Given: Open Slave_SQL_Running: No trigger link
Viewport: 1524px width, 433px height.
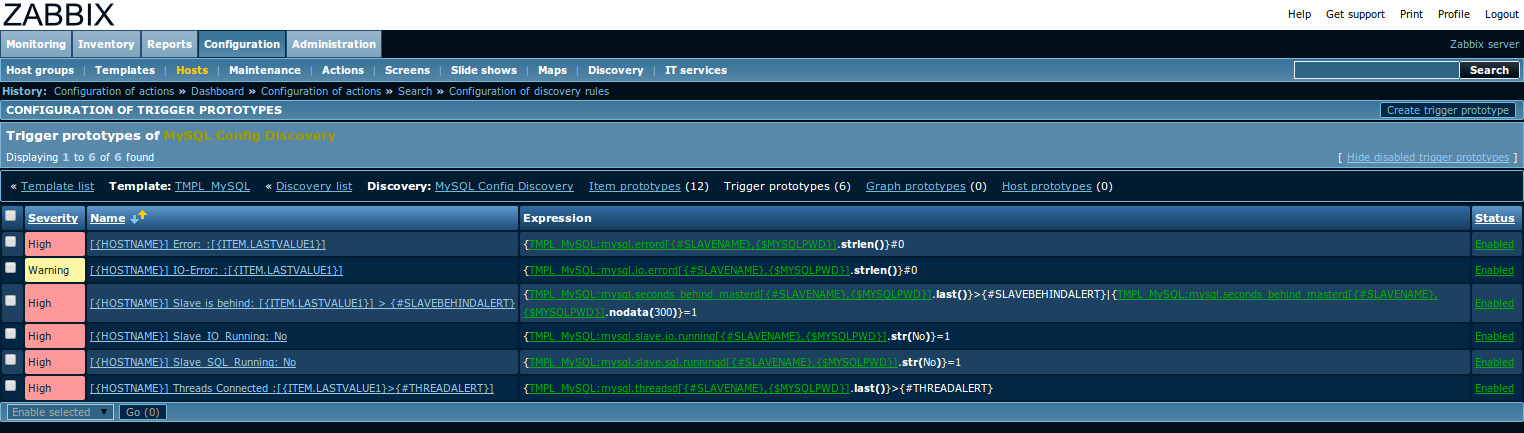Looking at the screenshot, I should [193, 362].
